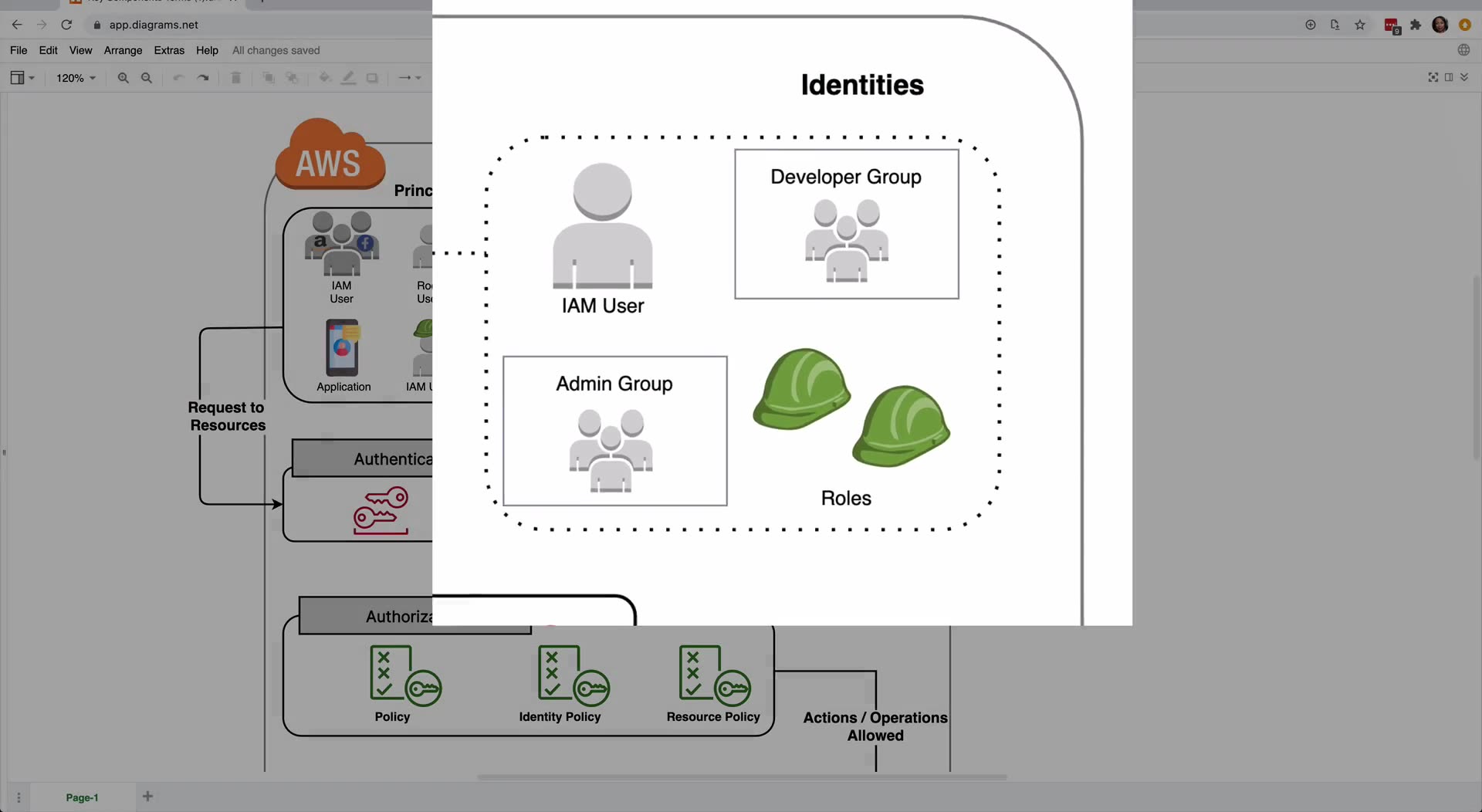Click the horizontal canvas scrollbar

click(x=741, y=777)
